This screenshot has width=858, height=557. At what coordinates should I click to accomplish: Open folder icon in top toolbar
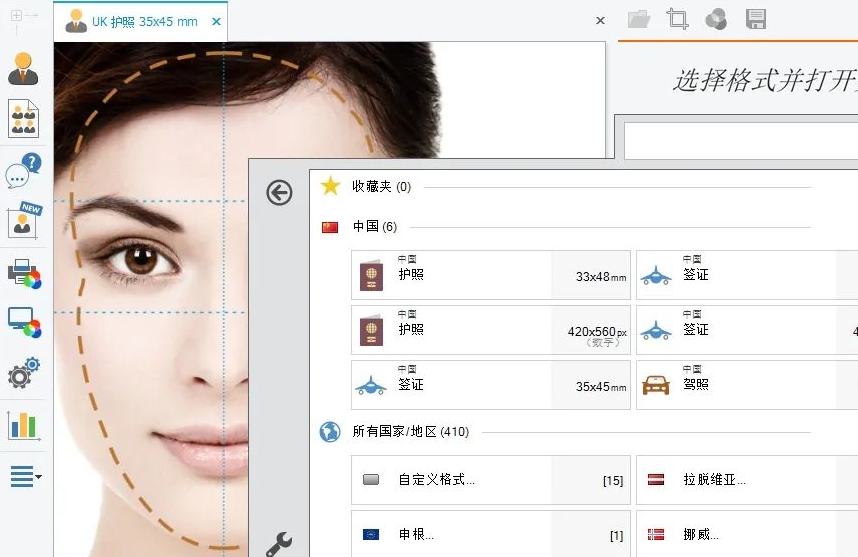[639, 20]
